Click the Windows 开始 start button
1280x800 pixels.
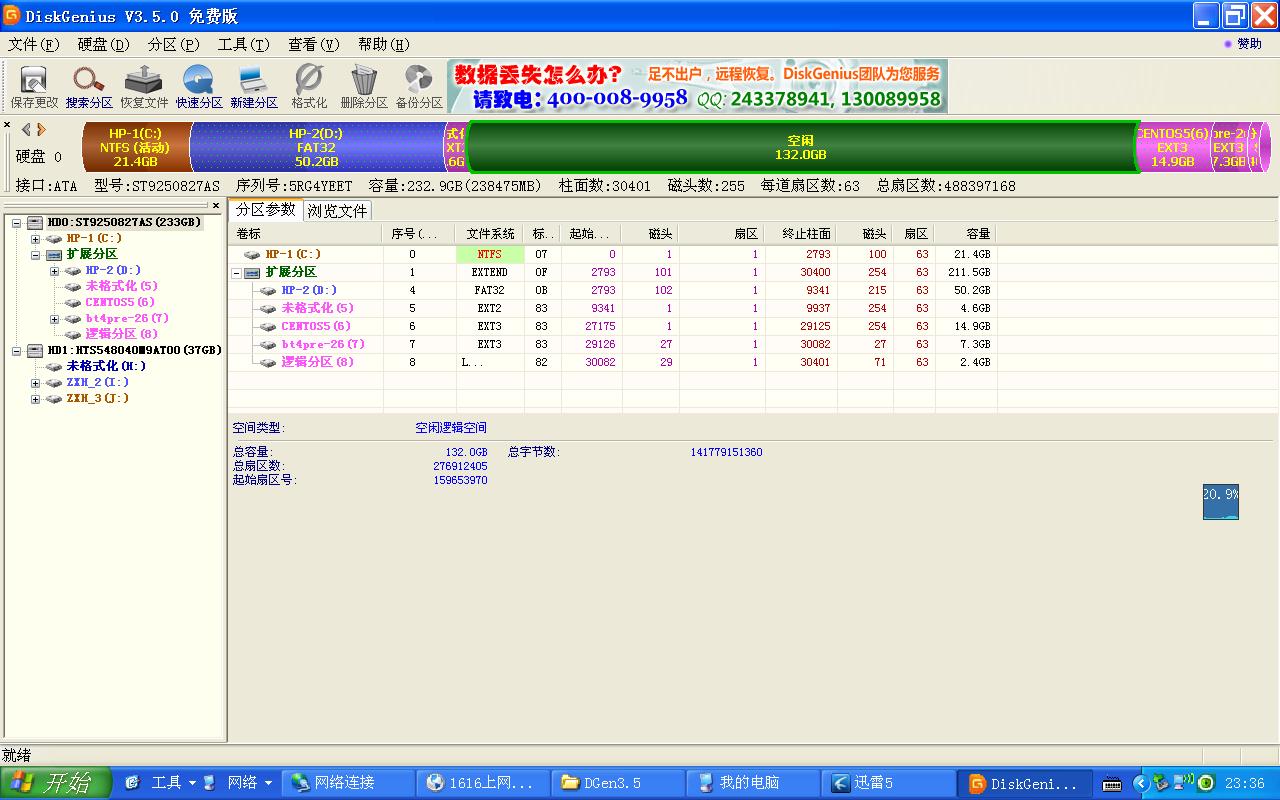[x=54, y=783]
